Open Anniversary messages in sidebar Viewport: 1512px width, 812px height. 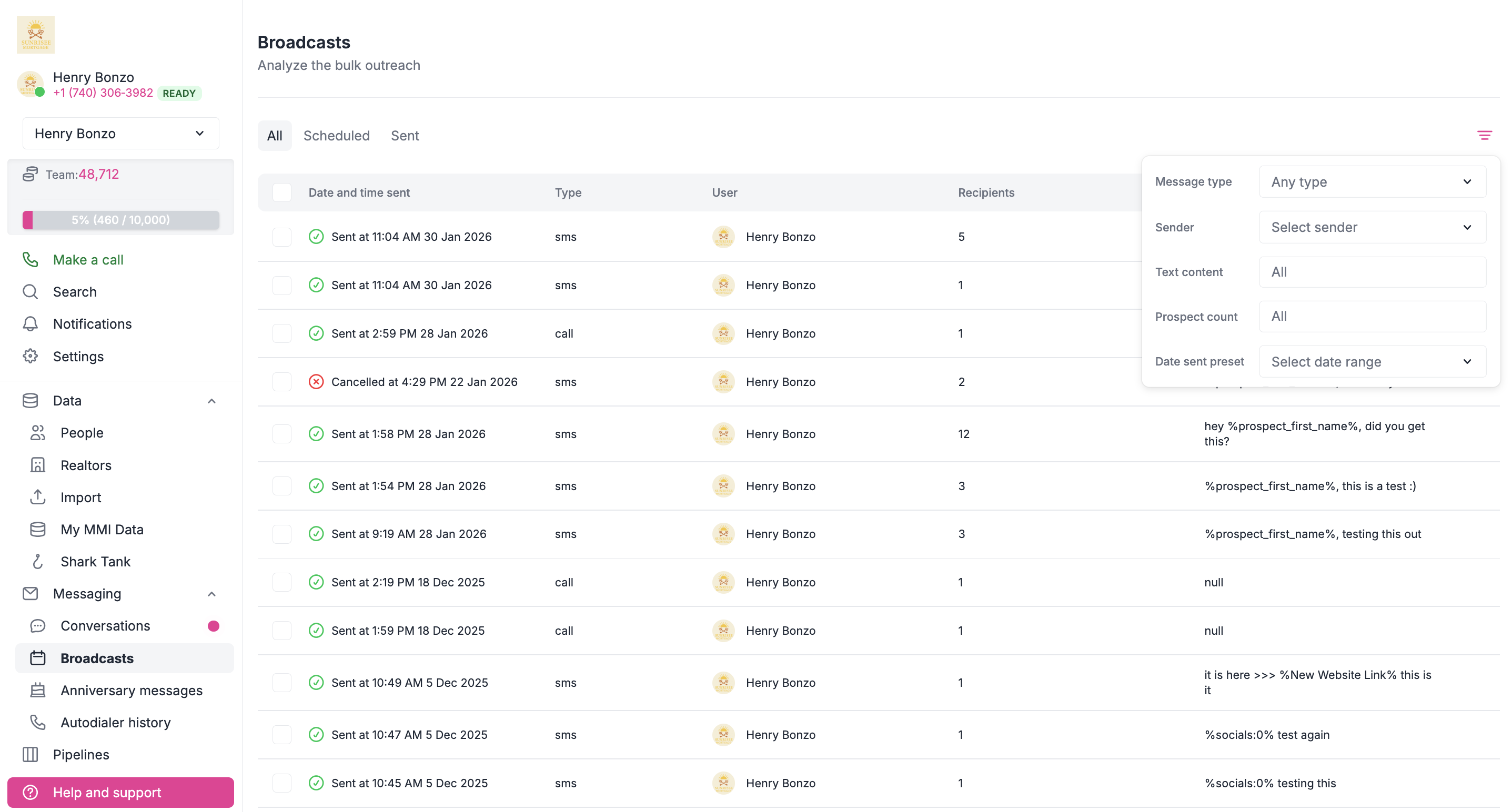[x=125, y=691]
